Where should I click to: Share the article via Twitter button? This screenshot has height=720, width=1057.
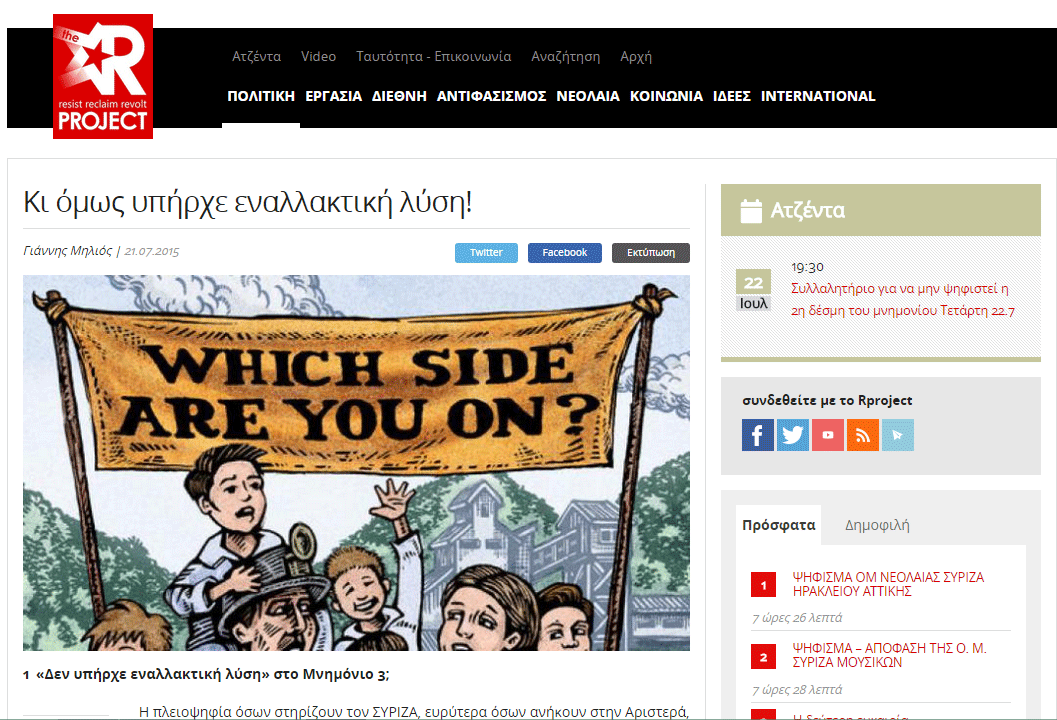pyautogui.click(x=486, y=253)
